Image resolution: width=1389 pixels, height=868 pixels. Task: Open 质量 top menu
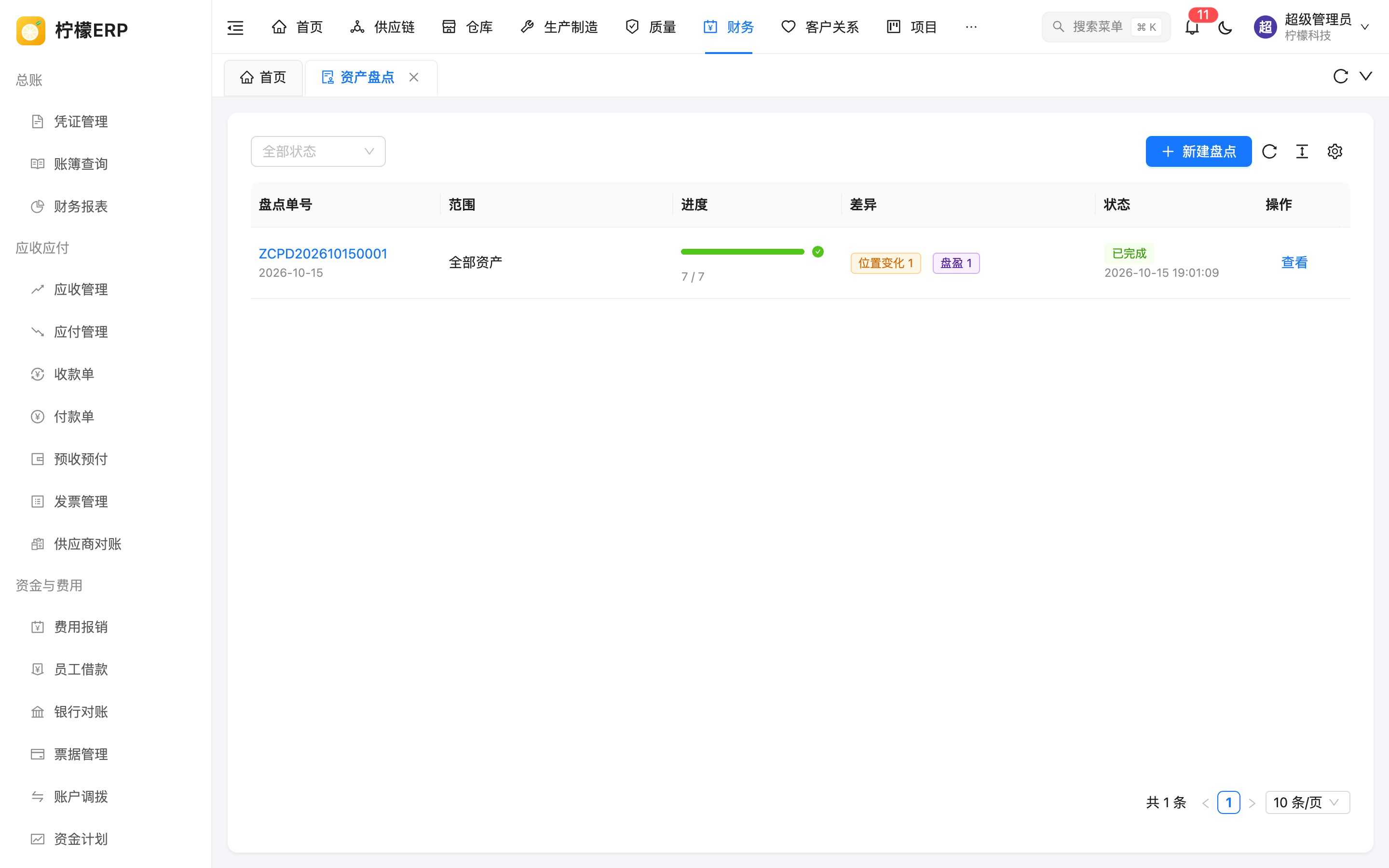(651, 27)
